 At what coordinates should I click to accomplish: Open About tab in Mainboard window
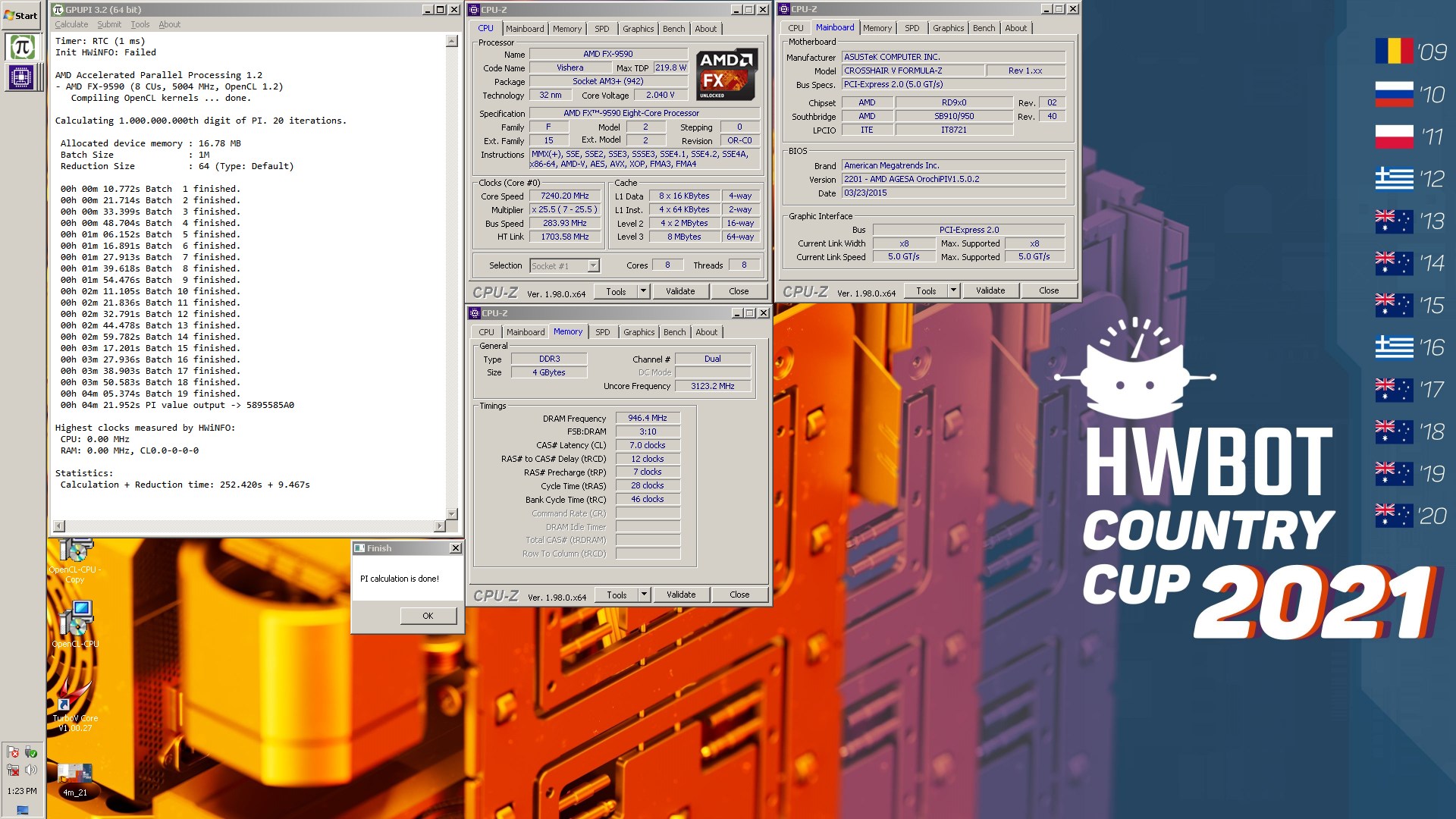[x=1015, y=28]
